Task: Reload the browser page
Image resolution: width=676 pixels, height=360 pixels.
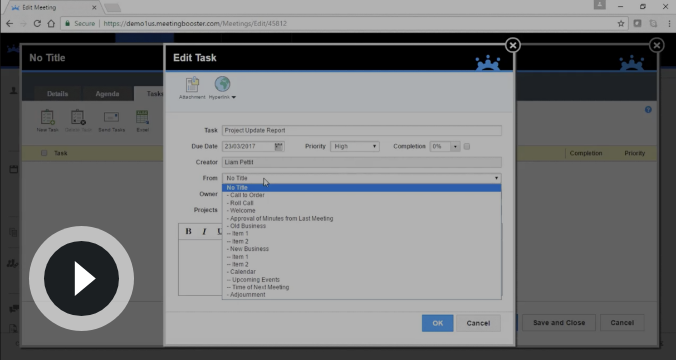Action: pyautogui.click(x=37, y=23)
